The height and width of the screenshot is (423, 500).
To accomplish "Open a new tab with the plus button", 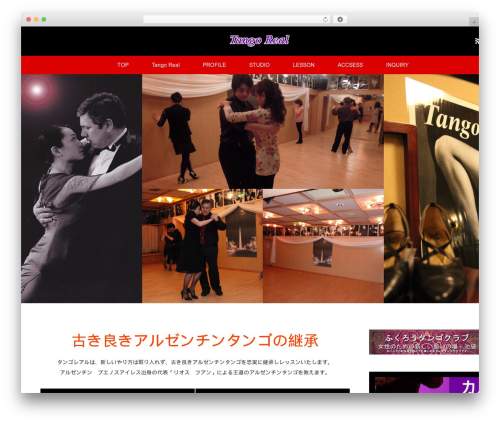I will 474,22.
